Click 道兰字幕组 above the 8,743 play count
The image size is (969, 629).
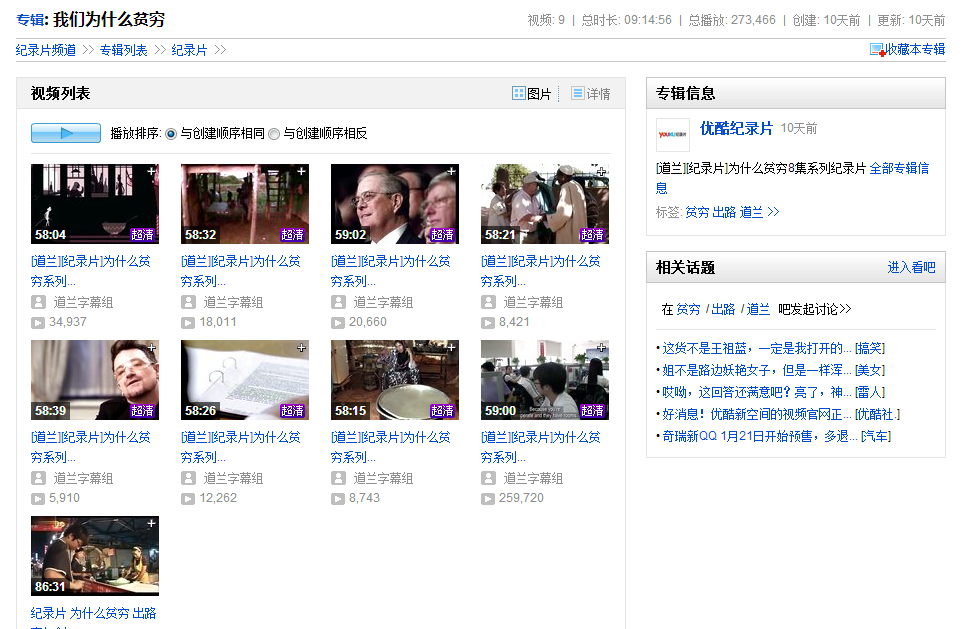383,478
